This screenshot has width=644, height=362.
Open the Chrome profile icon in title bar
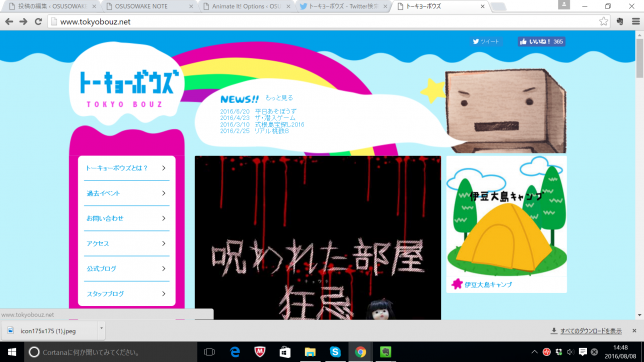pos(564,5)
